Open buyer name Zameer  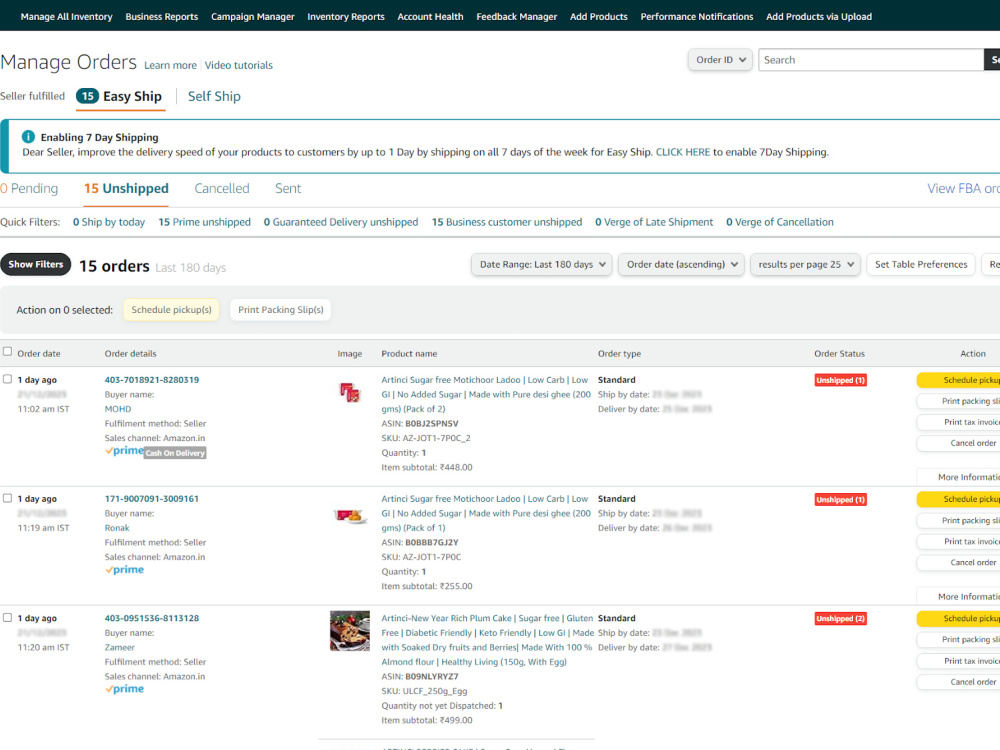(120, 647)
